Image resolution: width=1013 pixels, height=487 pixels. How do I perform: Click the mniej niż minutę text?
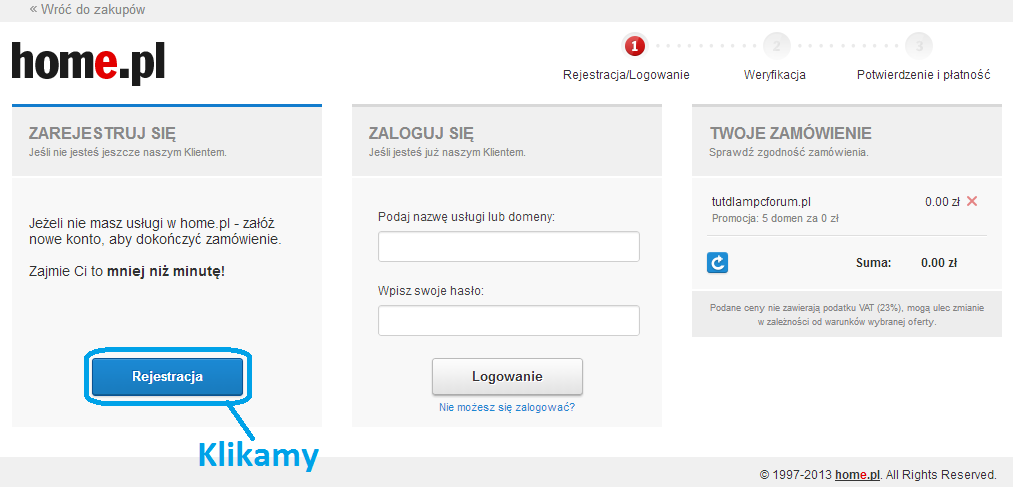(x=166, y=272)
